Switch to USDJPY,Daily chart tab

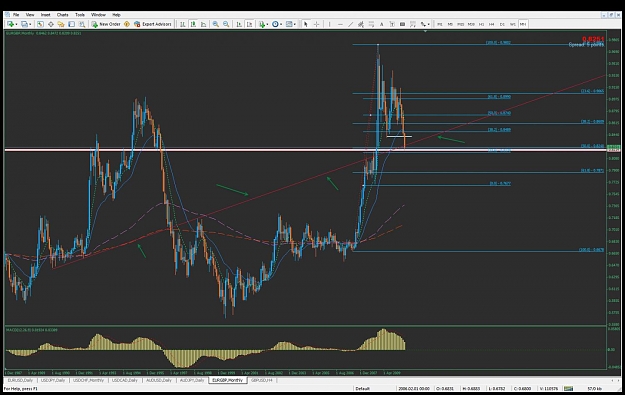click(53, 380)
